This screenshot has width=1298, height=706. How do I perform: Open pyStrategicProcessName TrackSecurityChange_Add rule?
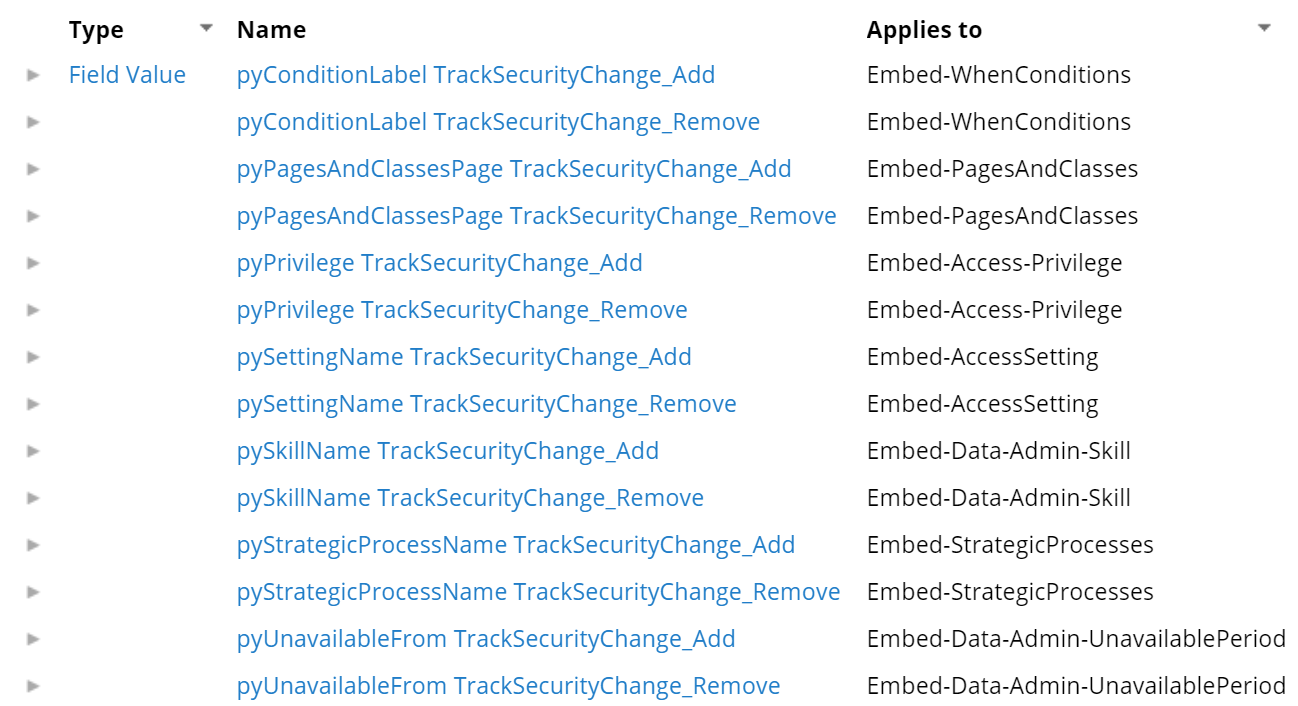pos(516,545)
